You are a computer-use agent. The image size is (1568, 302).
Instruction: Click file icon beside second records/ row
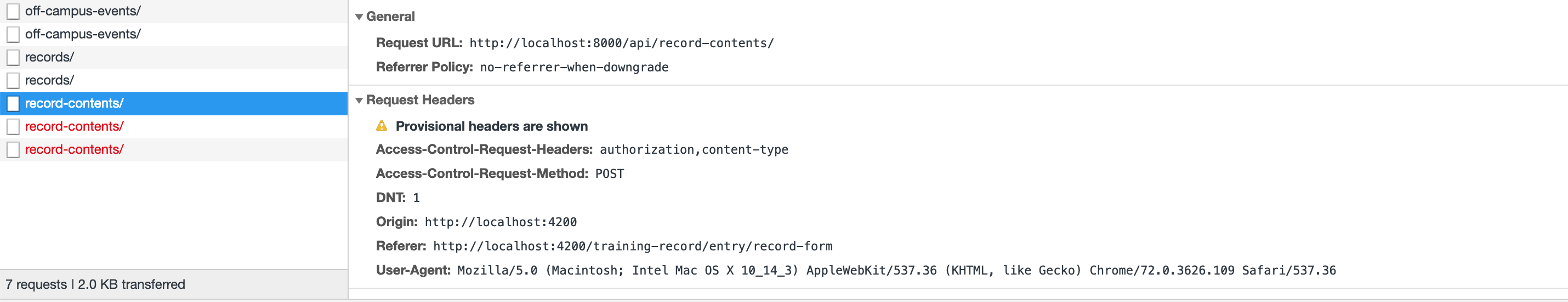click(x=13, y=81)
